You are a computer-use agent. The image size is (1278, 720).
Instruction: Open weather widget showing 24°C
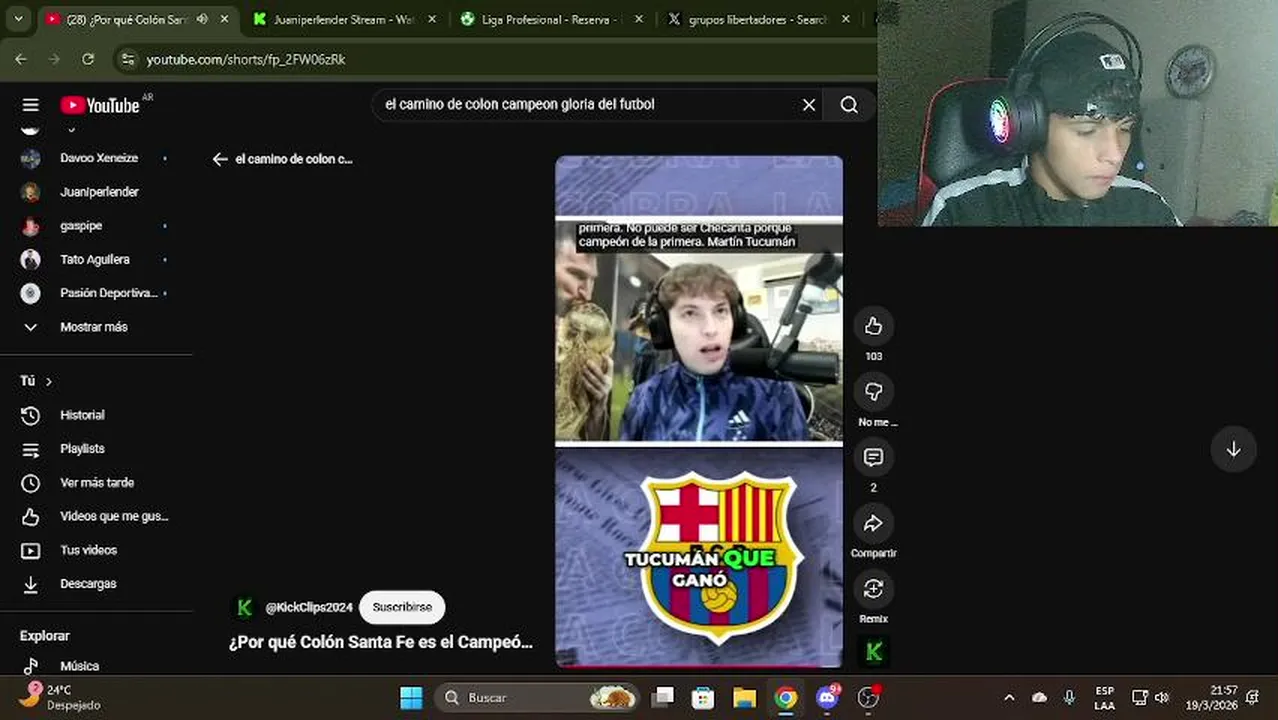(60, 697)
